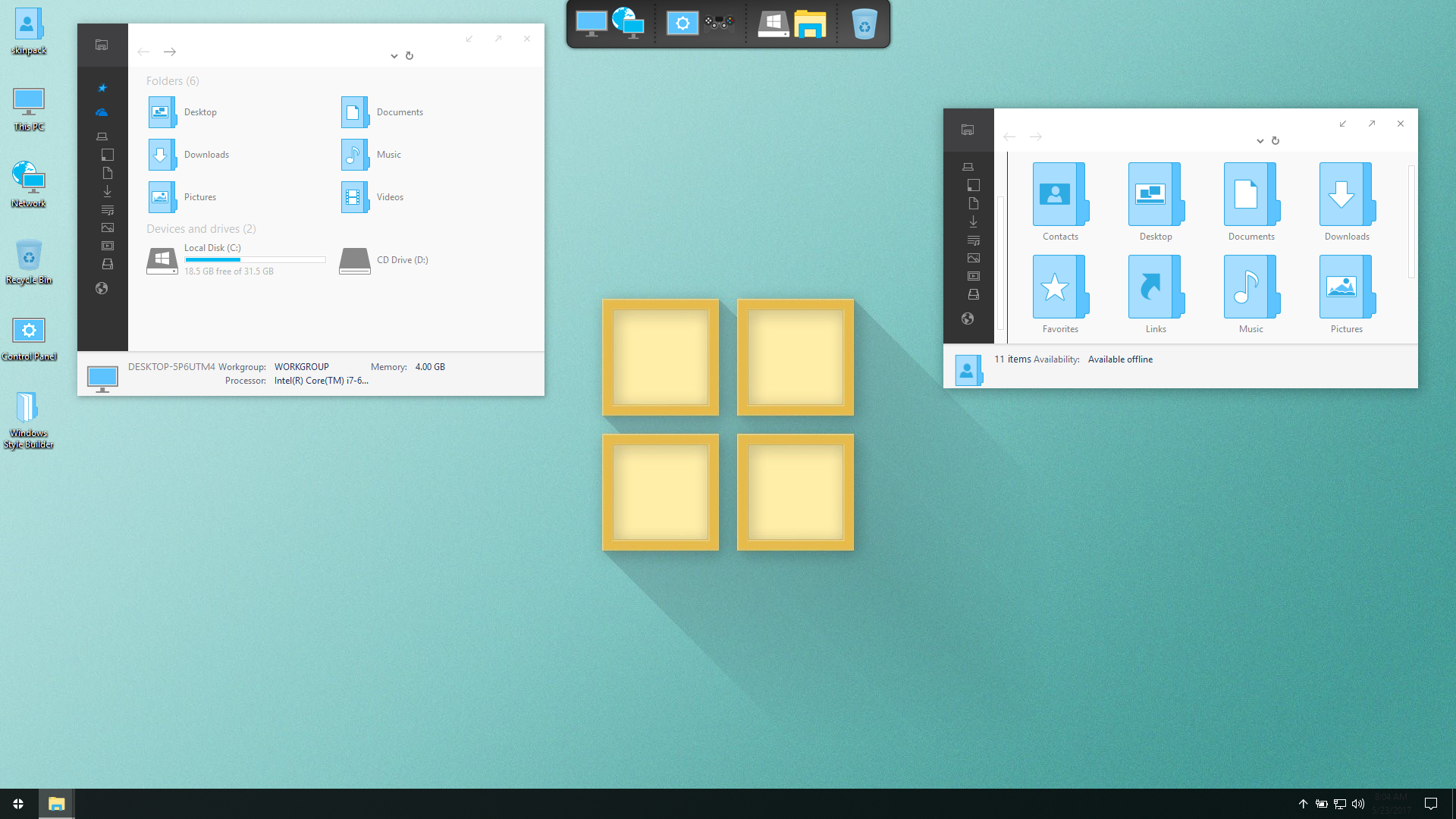The width and height of the screenshot is (1456, 819).
Task: Click Local Disk (C:) usage bar
Action: tap(255, 259)
